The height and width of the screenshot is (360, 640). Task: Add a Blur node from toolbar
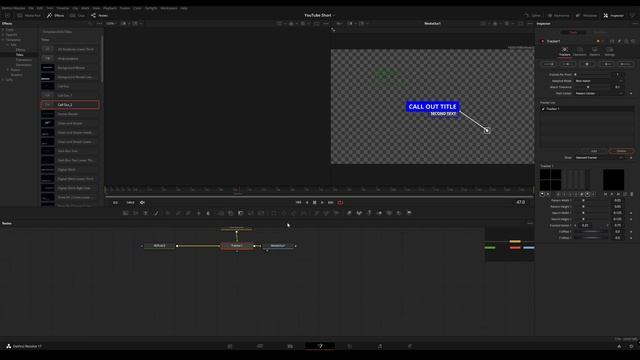pyautogui.click(x=208, y=213)
